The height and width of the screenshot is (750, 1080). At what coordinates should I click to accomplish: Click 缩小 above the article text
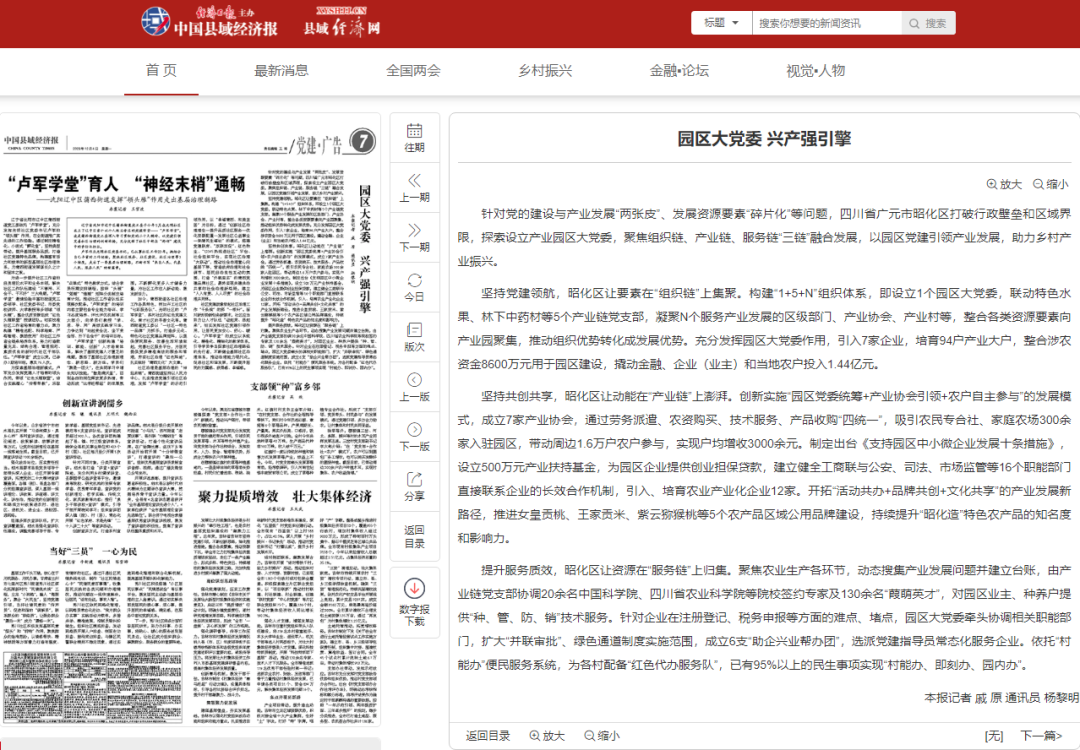[1051, 184]
